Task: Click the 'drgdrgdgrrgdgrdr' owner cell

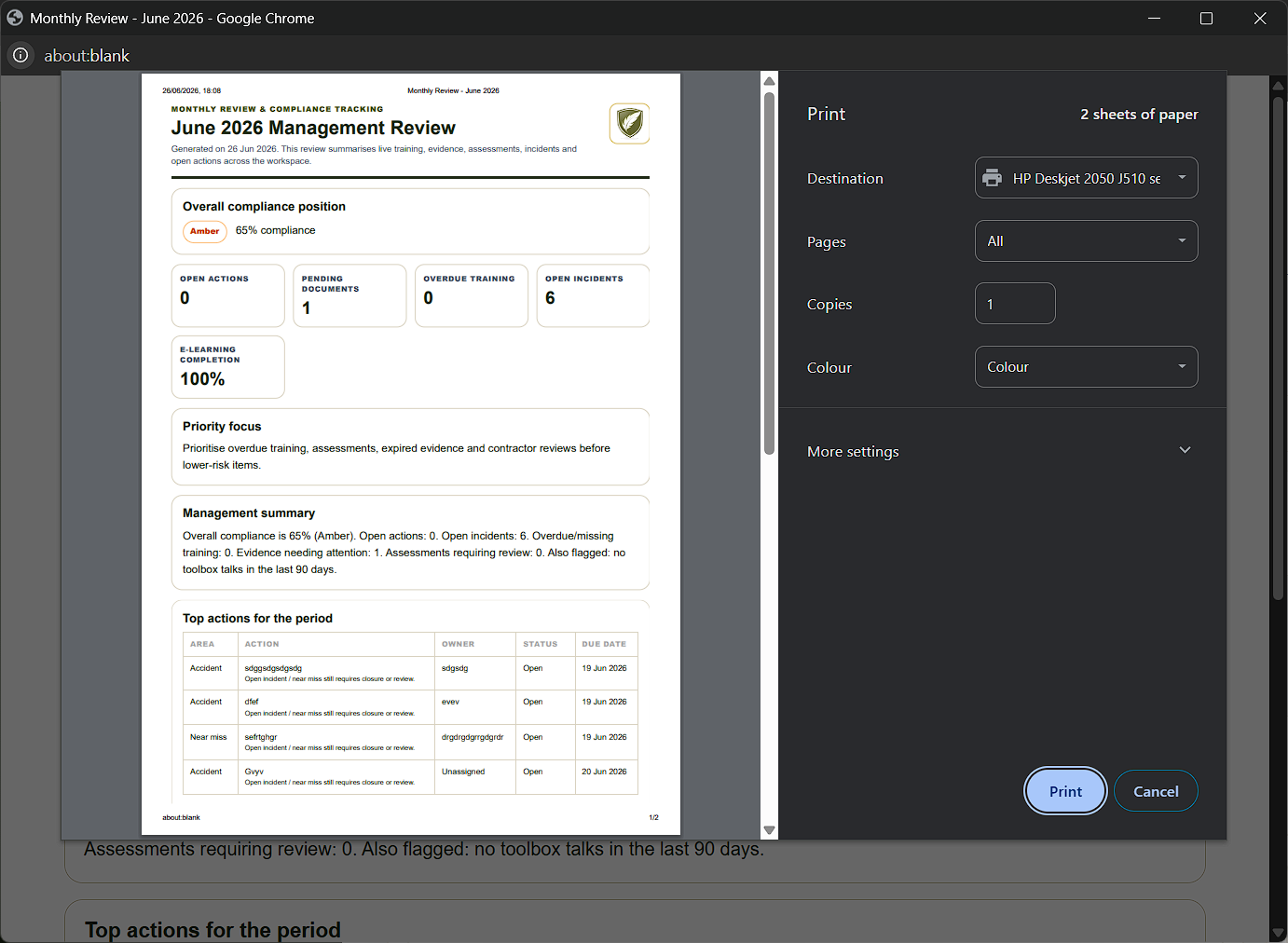Action: click(475, 742)
